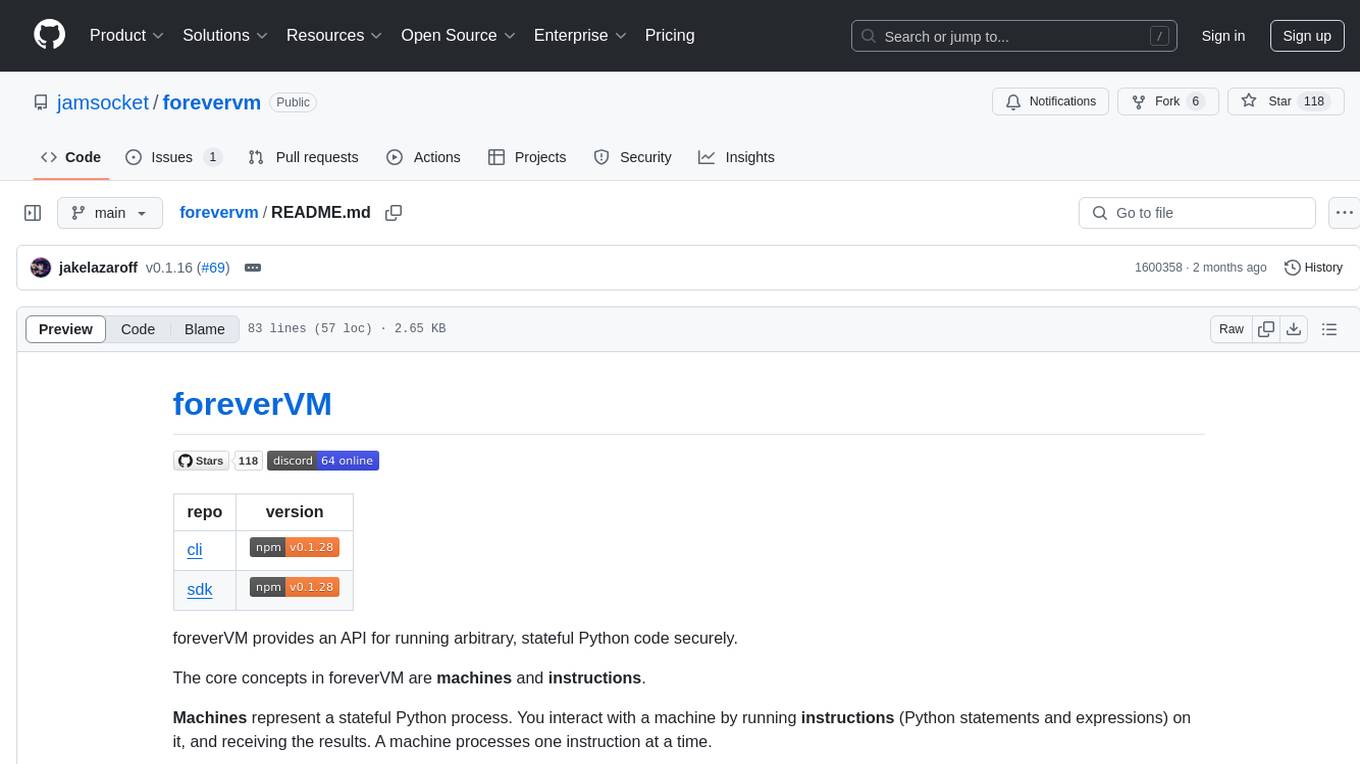Viewport: 1360px width, 764px height.
Task: Go to forevervm root in breadcrumb
Action: click(x=218, y=213)
